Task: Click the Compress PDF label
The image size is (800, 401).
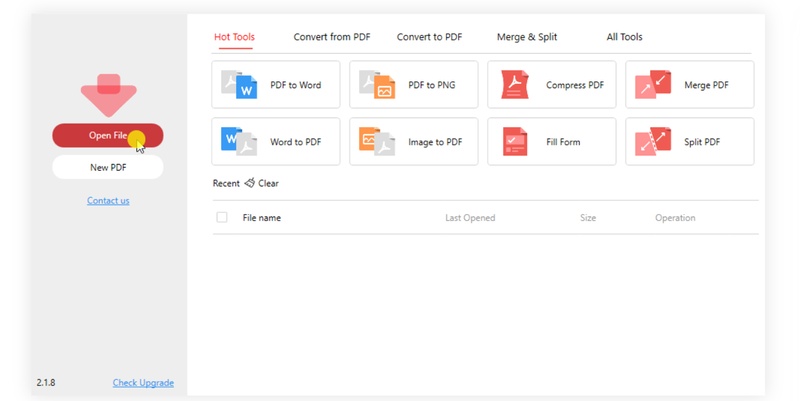Action: (x=575, y=85)
